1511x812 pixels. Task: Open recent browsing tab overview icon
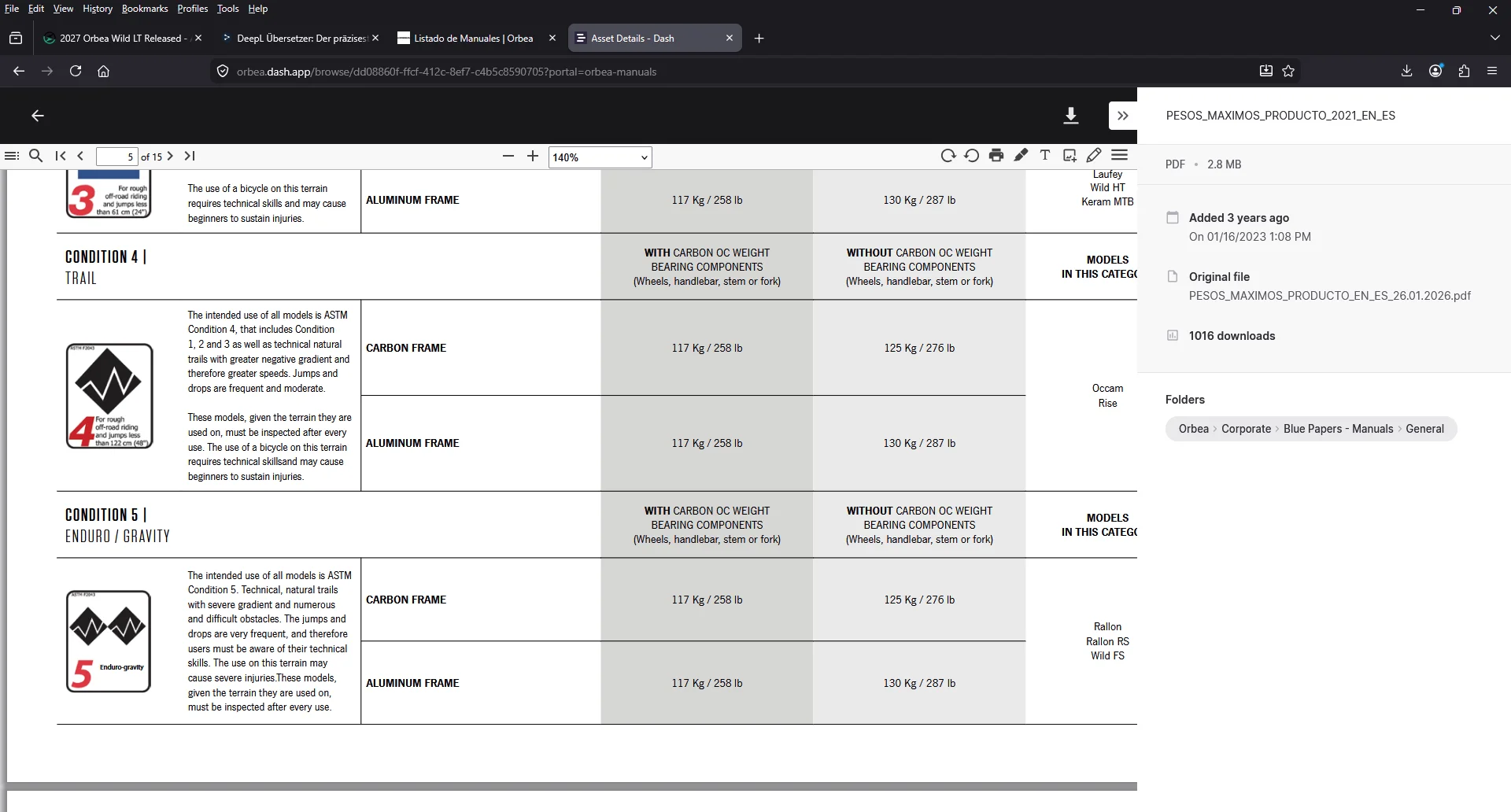(16, 38)
